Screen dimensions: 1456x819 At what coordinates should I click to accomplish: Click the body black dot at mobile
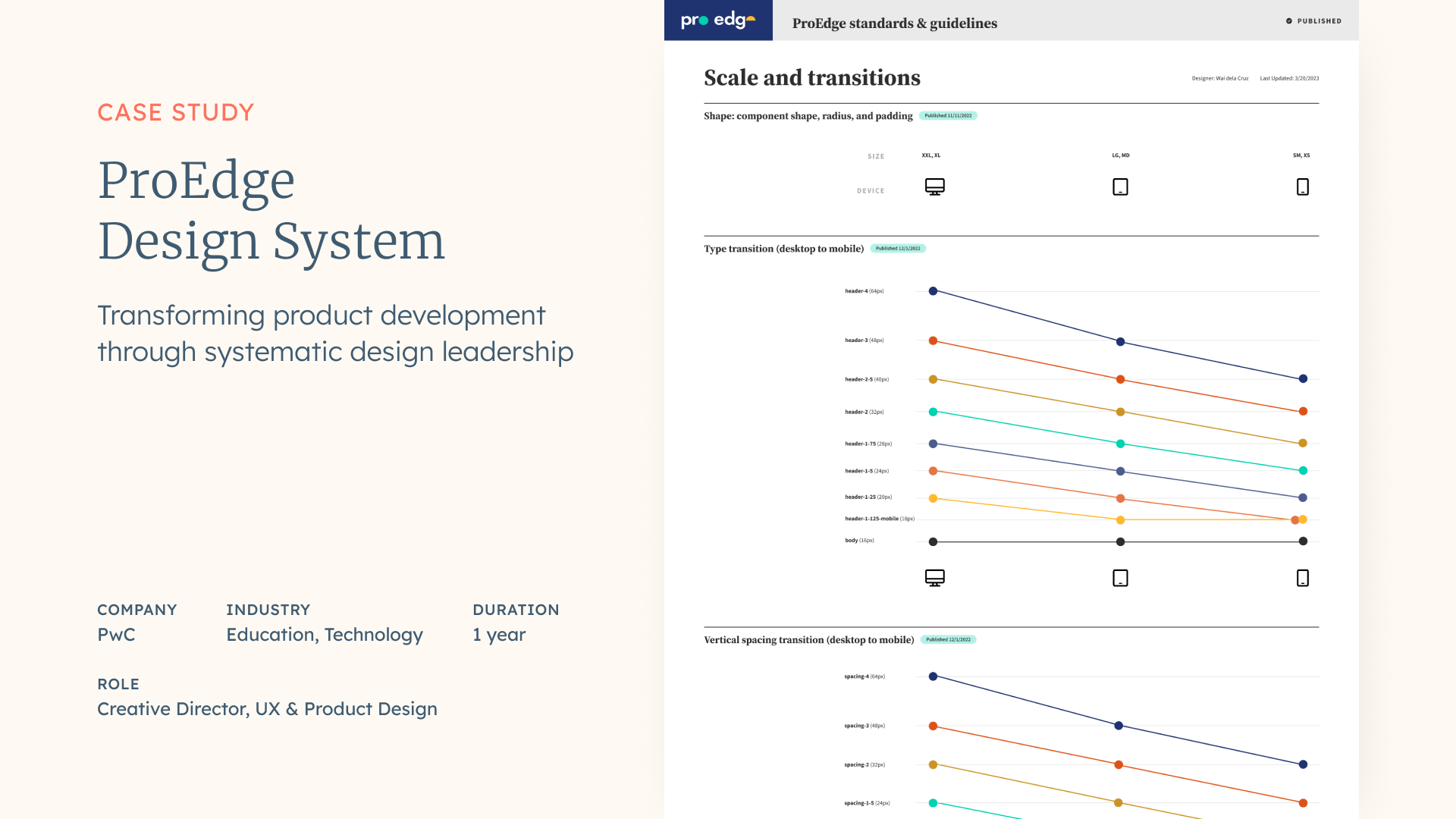[x=1303, y=541]
